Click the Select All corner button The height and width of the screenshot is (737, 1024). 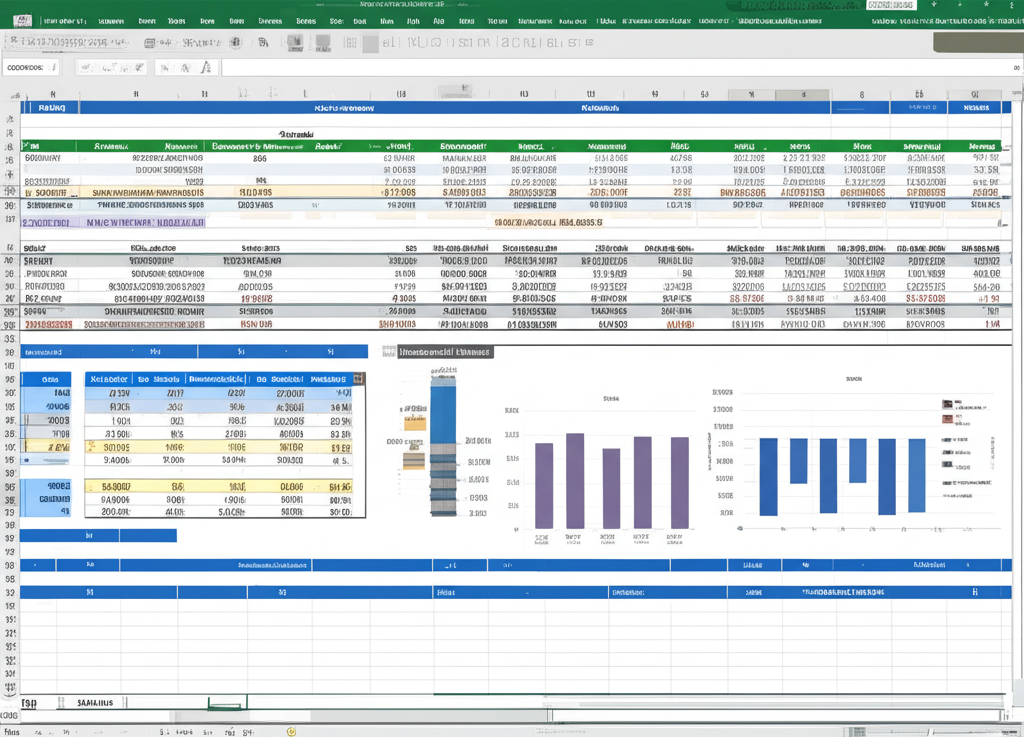[x=10, y=95]
